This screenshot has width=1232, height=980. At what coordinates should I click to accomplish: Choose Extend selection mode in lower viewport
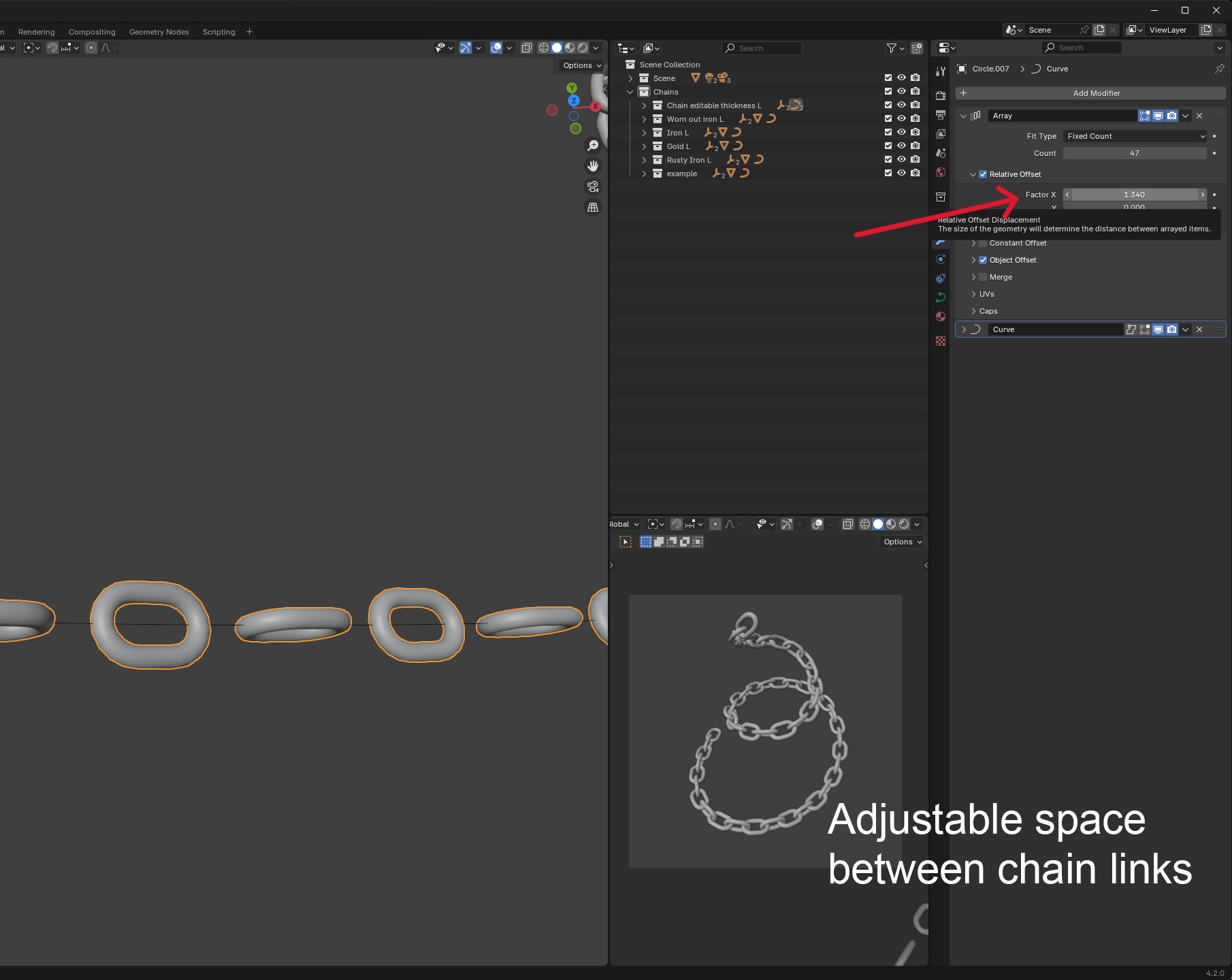click(659, 542)
